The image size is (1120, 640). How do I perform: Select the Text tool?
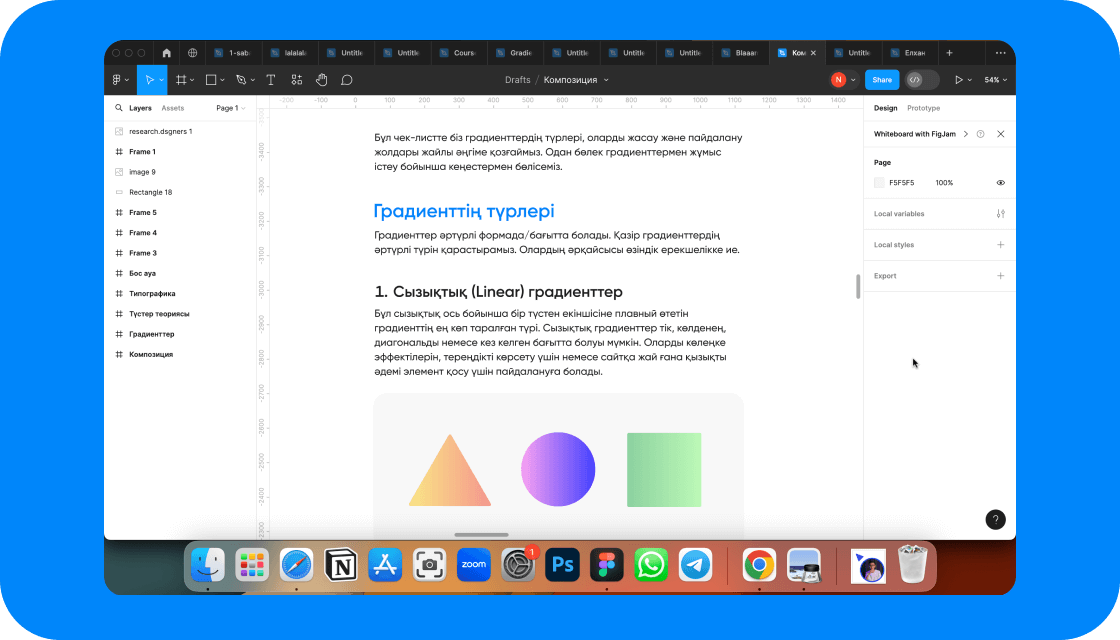[x=270, y=80]
